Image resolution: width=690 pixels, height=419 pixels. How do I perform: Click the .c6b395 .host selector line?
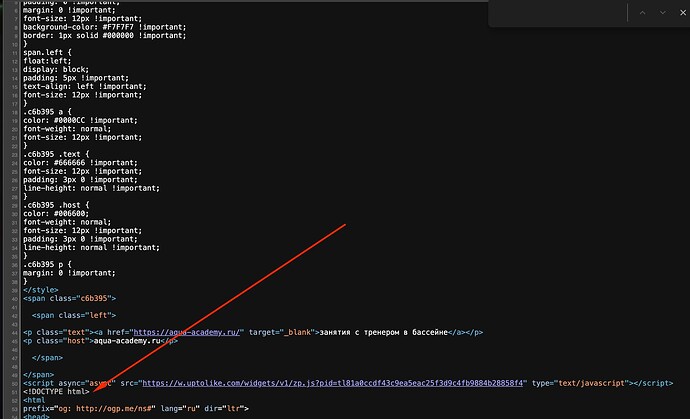pos(56,205)
